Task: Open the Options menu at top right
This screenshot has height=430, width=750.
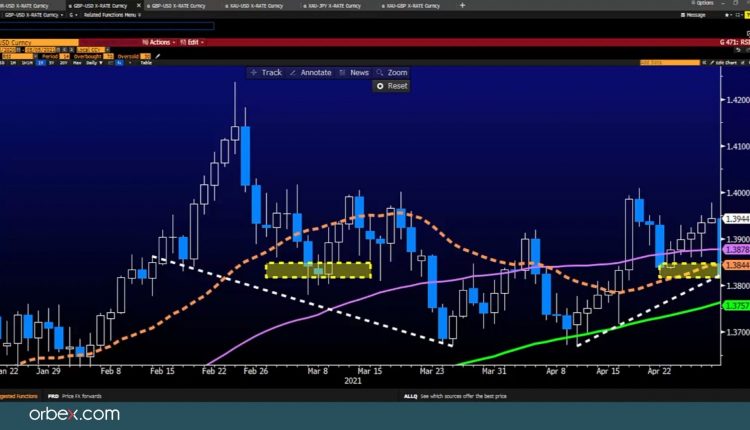Action: [x=703, y=3]
